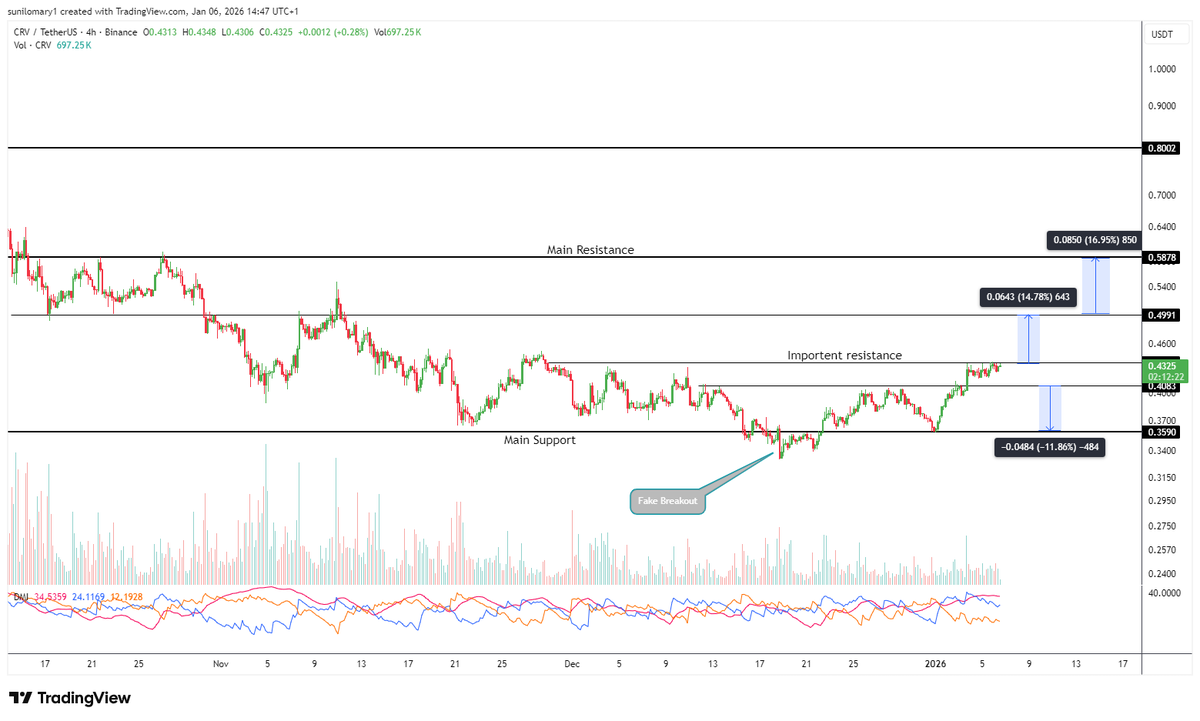This screenshot has height=721, width=1200.
Task: Click the 0.0850 (16.95%) measurement label
Action: click(1093, 240)
